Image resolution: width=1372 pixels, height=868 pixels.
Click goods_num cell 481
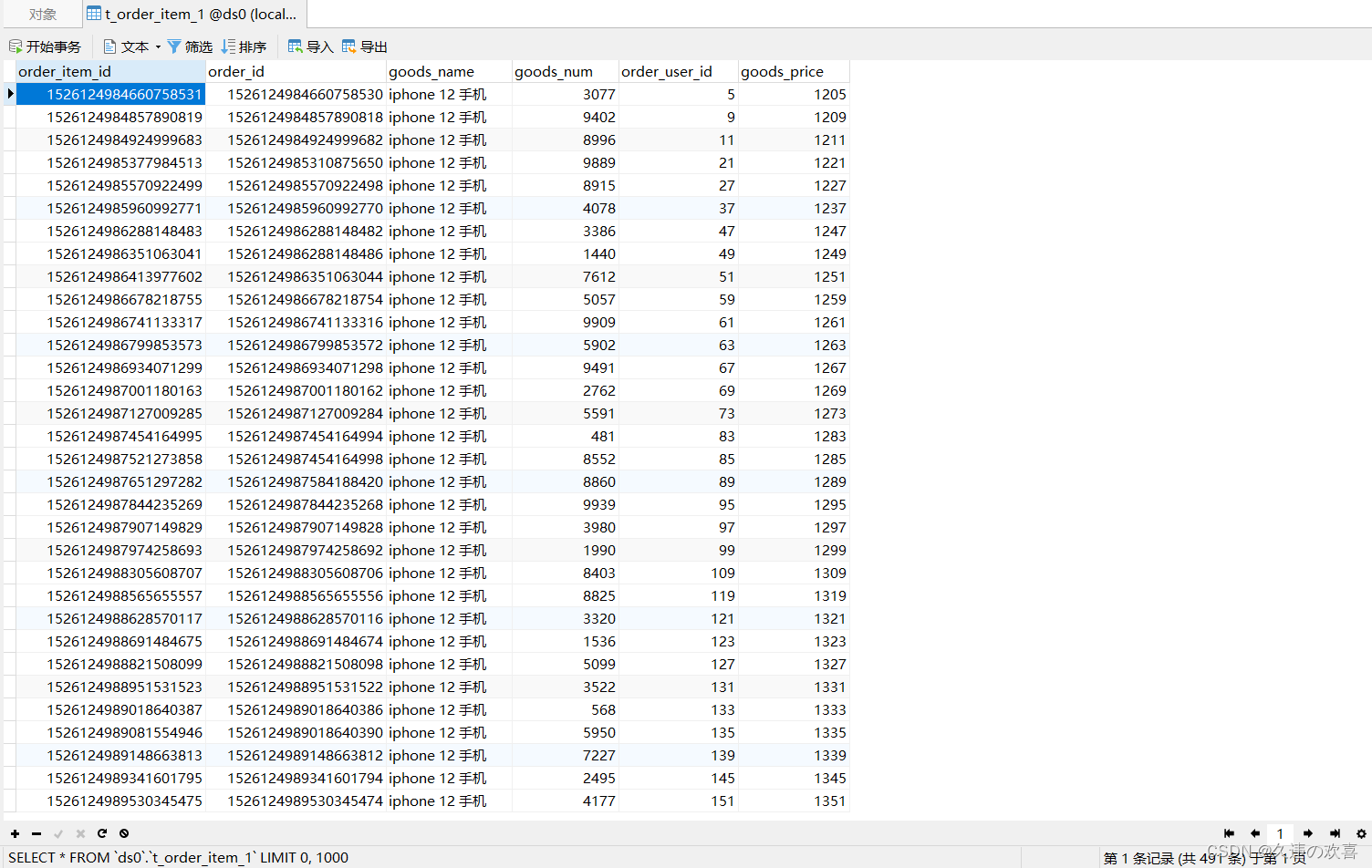point(566,436)
